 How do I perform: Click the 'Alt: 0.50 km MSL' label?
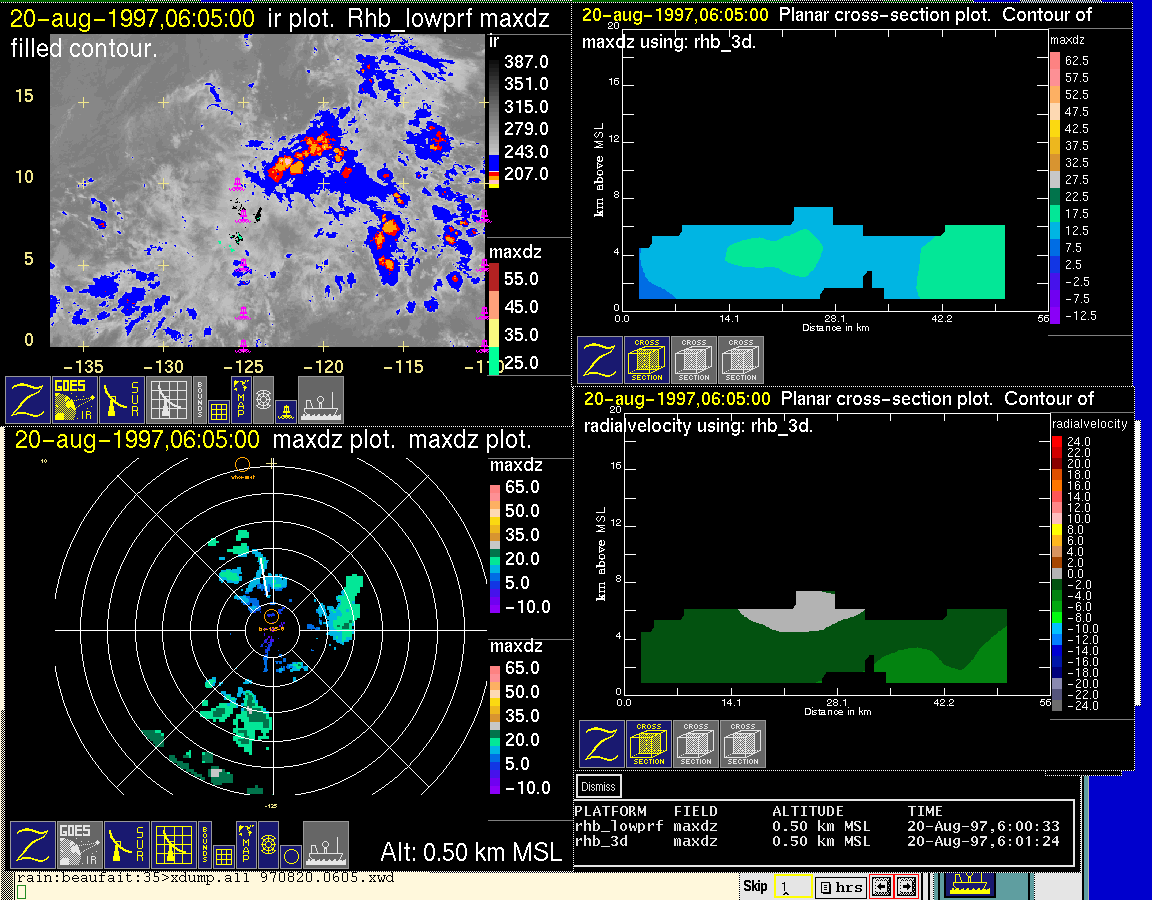pyautogui.click(x=471, y=852)
